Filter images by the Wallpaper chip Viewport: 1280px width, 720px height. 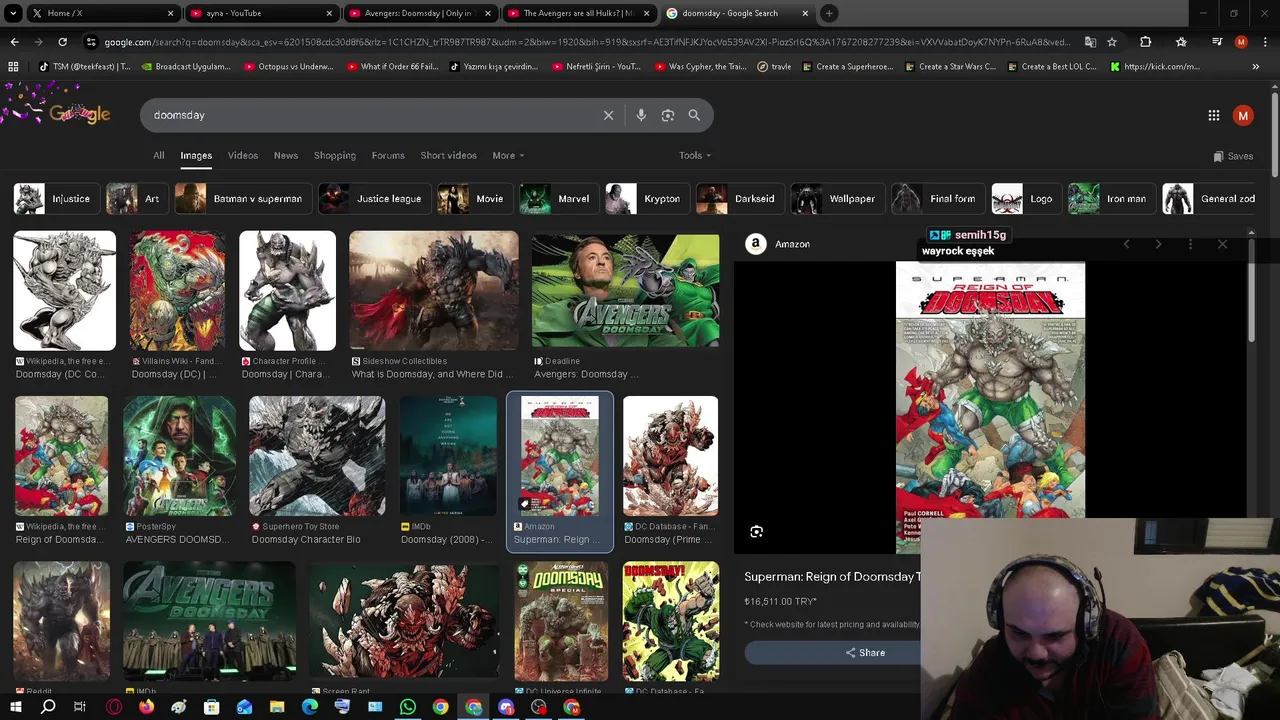[838, 199]
